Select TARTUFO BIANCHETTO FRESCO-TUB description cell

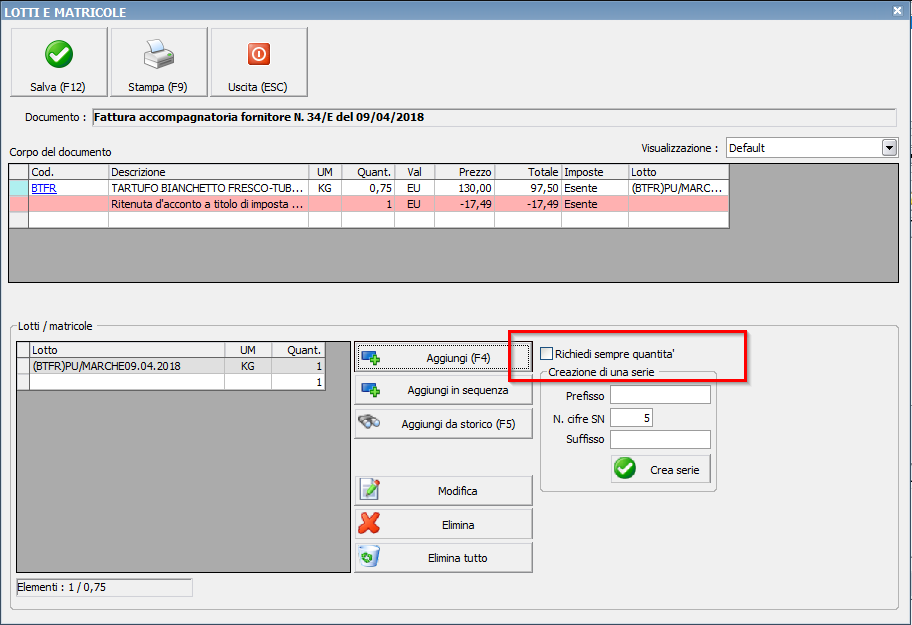click(x=208, y=188)
